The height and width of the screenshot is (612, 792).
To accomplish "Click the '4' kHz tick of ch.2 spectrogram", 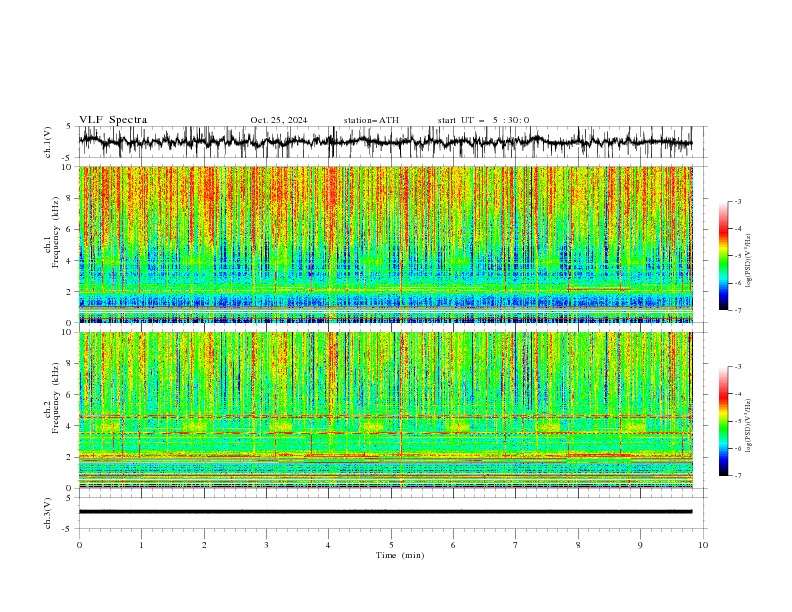I will (x=70, y=426).
